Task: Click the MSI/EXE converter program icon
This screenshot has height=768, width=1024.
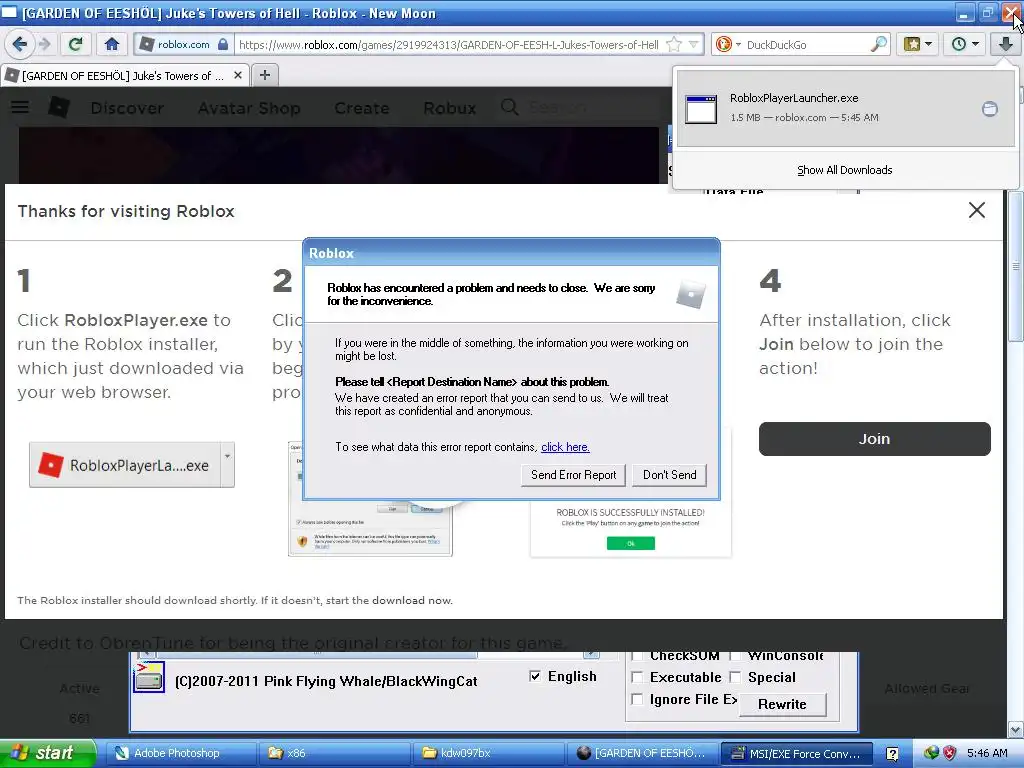Action: pos(148,677)
